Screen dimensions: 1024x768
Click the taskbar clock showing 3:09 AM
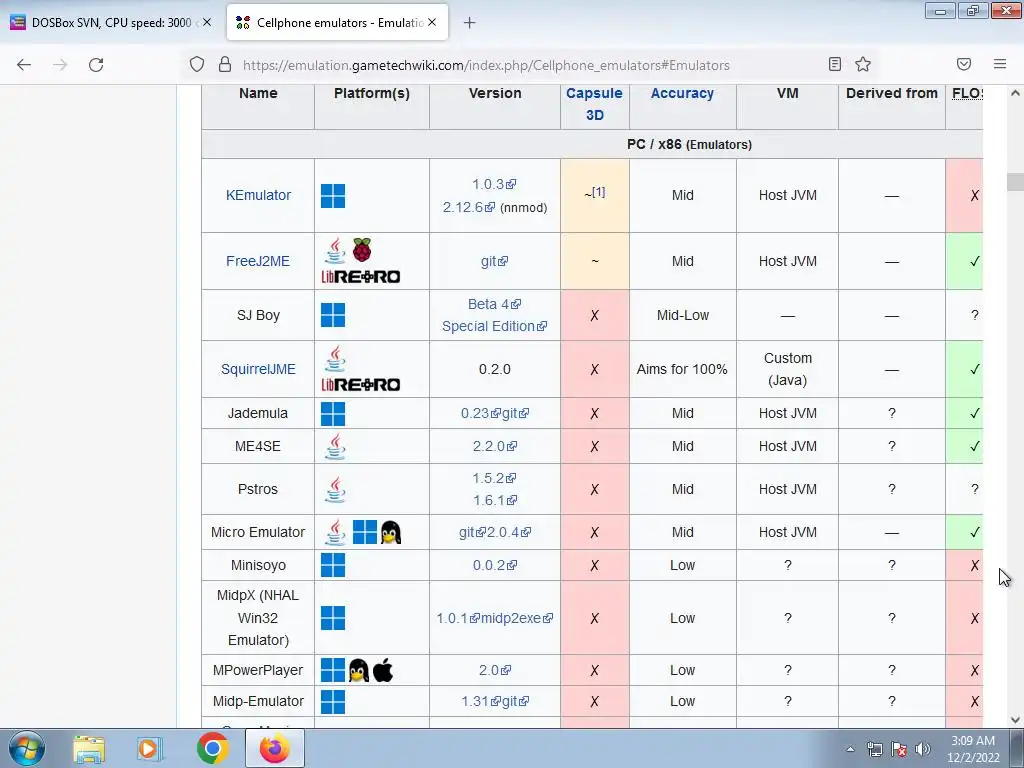(973, 749)
